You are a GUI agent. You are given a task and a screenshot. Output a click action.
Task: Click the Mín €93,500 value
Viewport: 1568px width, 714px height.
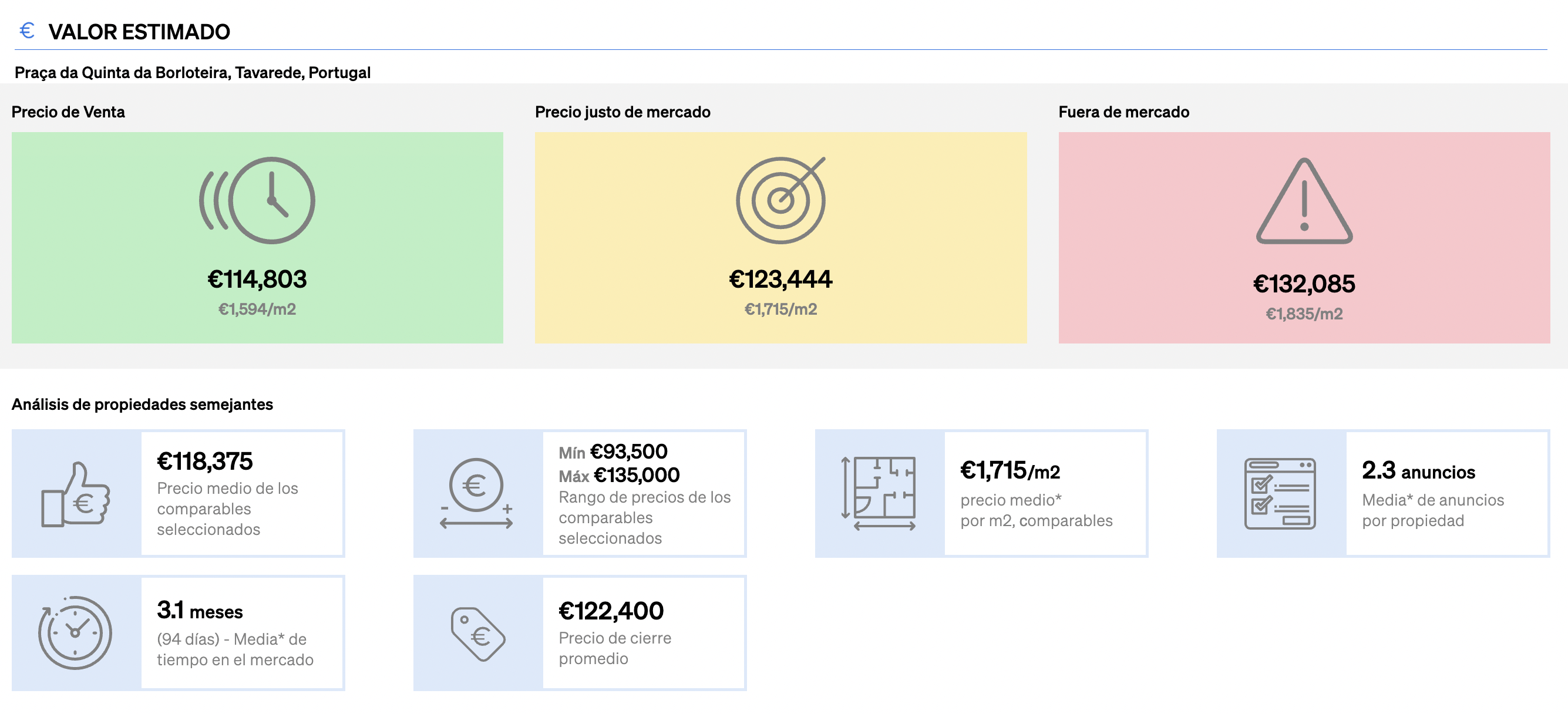click(x=613, y=452)
